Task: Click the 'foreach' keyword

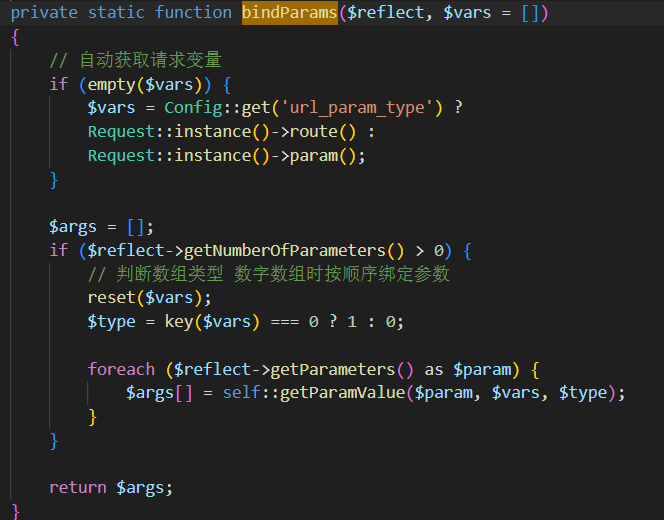Action: click(121, 369)
